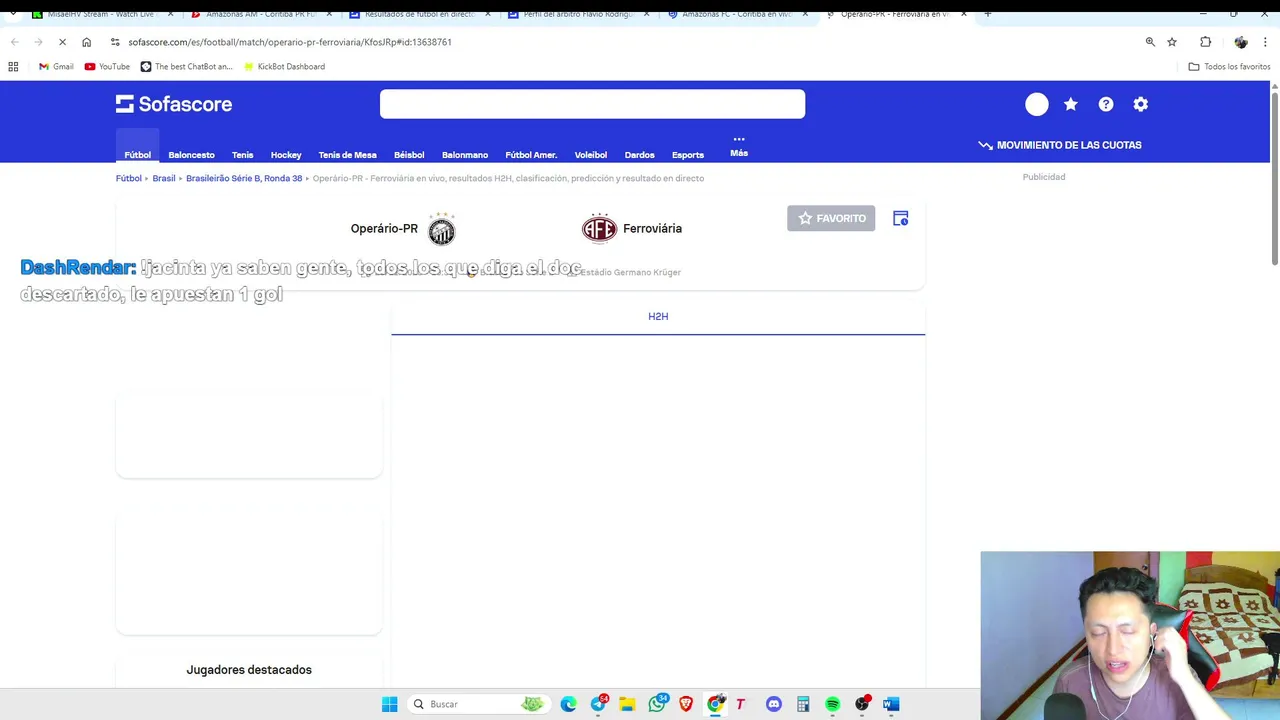This screenshot has width=1280, height=720.
Task: Expand the Más sports menu
Action: coord(739,147)
